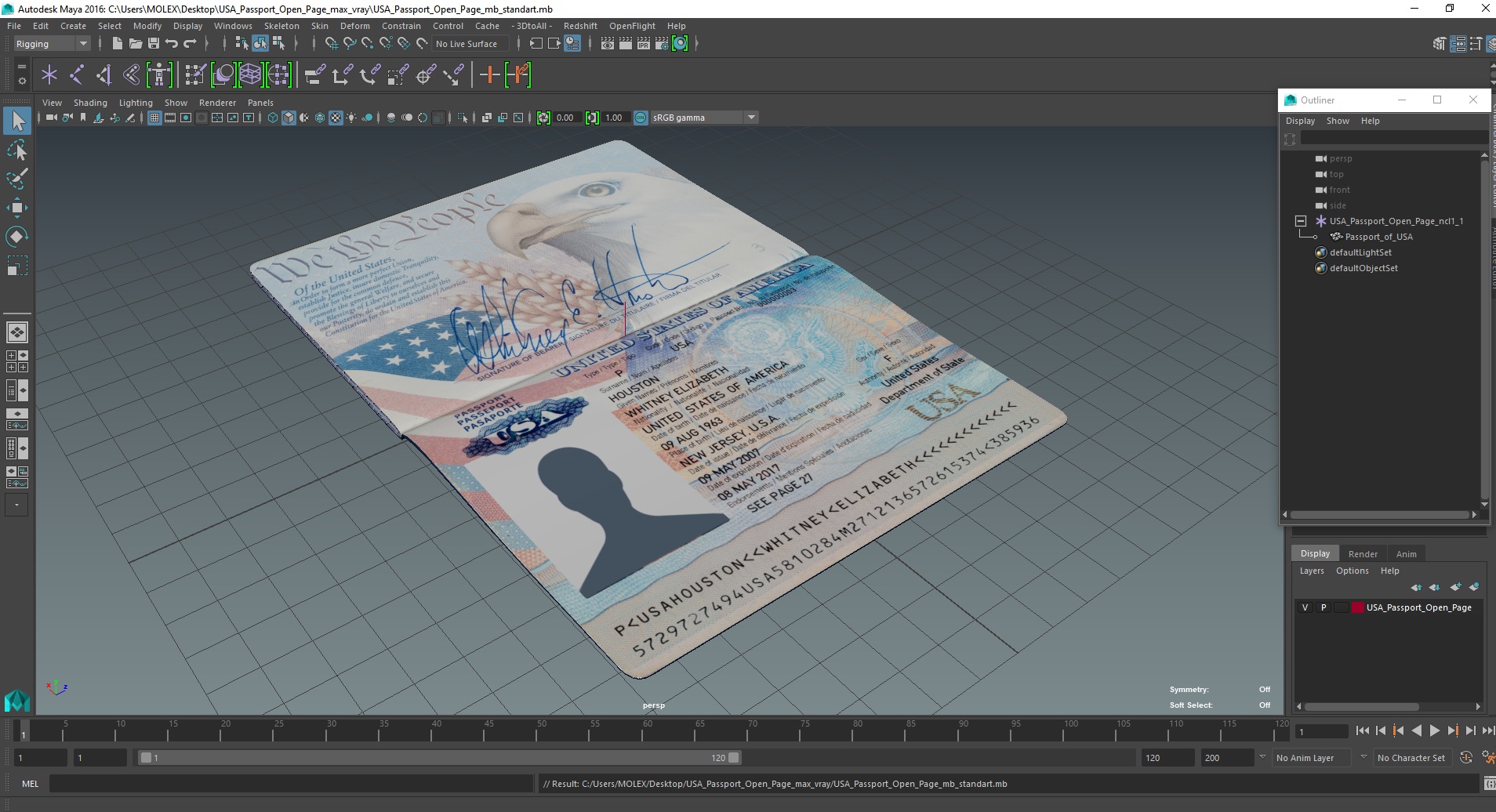Click the No Live Surface field
The height and width of the screenshot is (812, 1496).
point(470,44)
